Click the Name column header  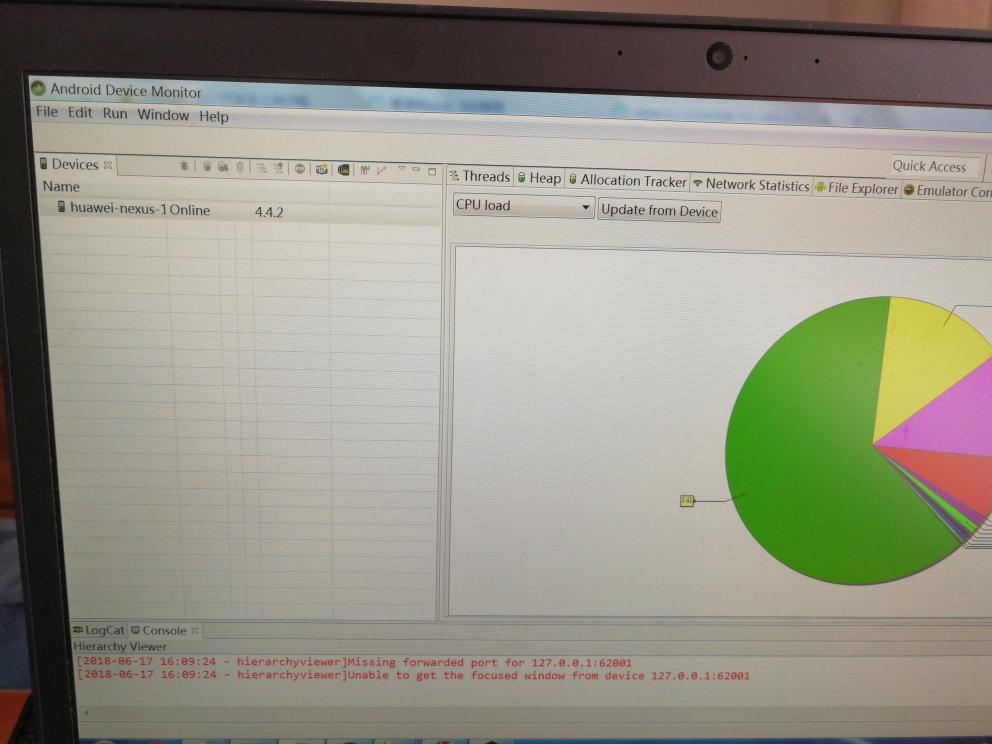click(x=61, y=187)
